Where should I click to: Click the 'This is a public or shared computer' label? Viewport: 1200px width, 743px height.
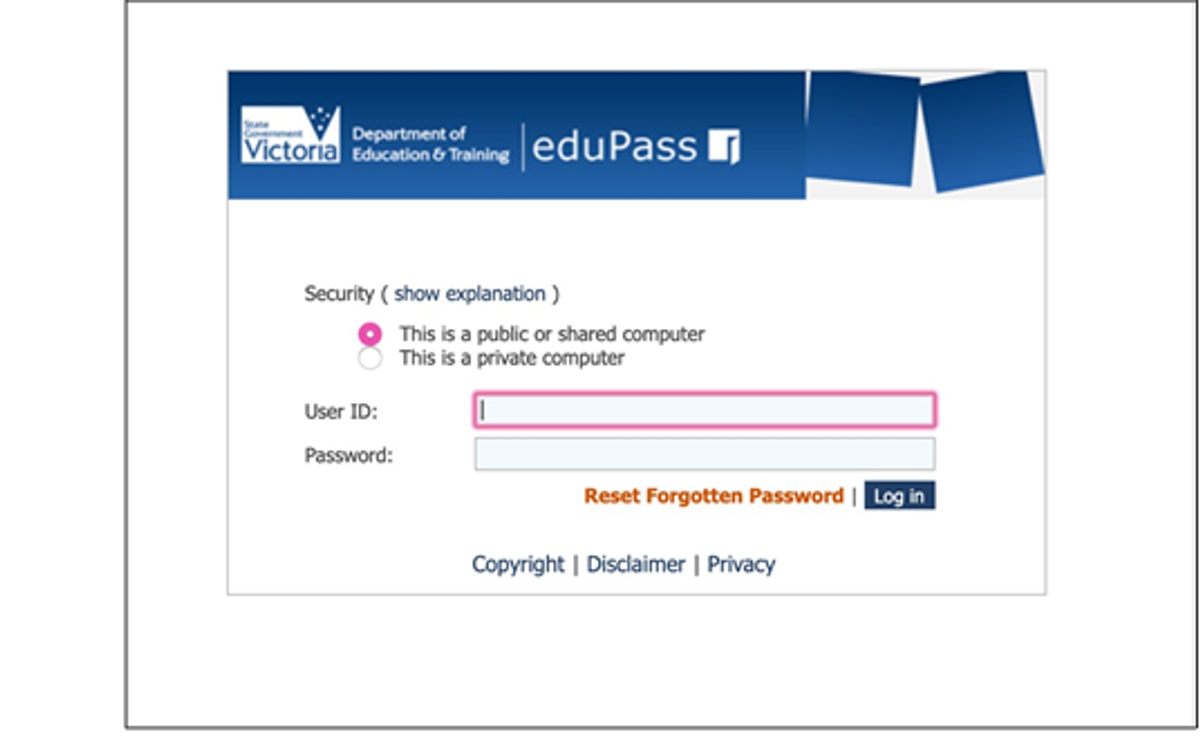click(552, 334)
